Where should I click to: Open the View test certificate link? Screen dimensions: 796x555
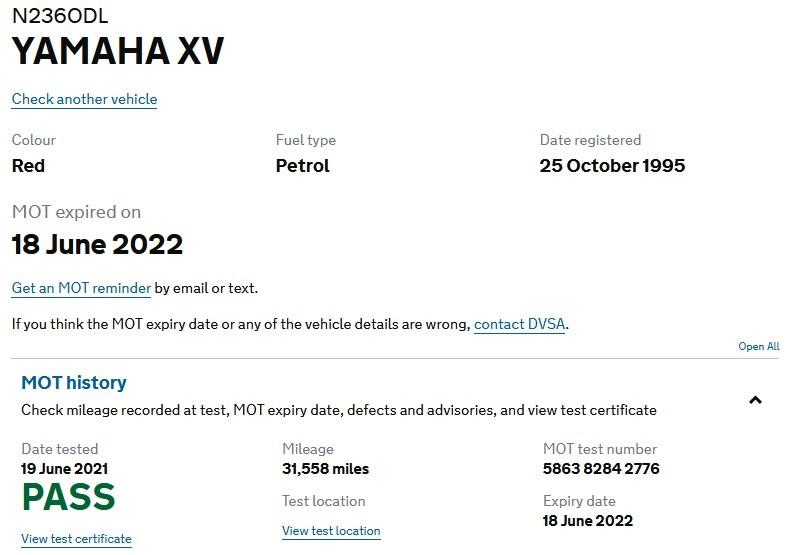76,539
